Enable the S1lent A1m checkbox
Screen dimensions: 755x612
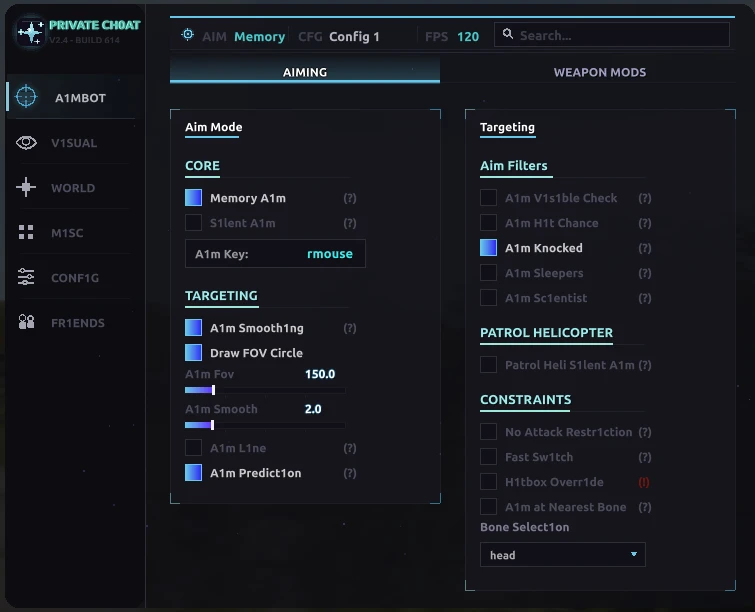click(x=194, y=222)
